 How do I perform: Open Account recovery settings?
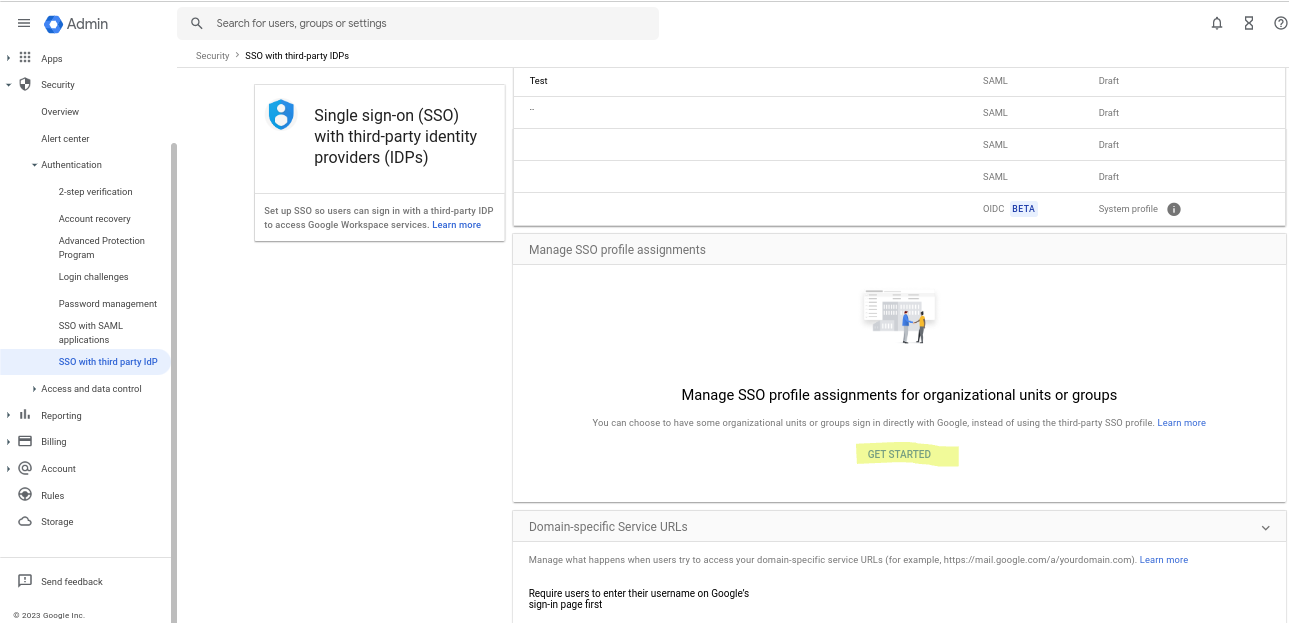[x=94, y=219]
